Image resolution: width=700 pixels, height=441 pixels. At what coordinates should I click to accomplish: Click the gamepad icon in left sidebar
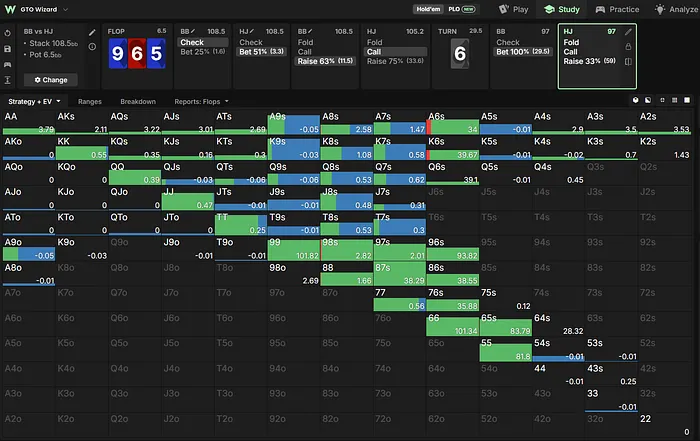click(8, 65)
